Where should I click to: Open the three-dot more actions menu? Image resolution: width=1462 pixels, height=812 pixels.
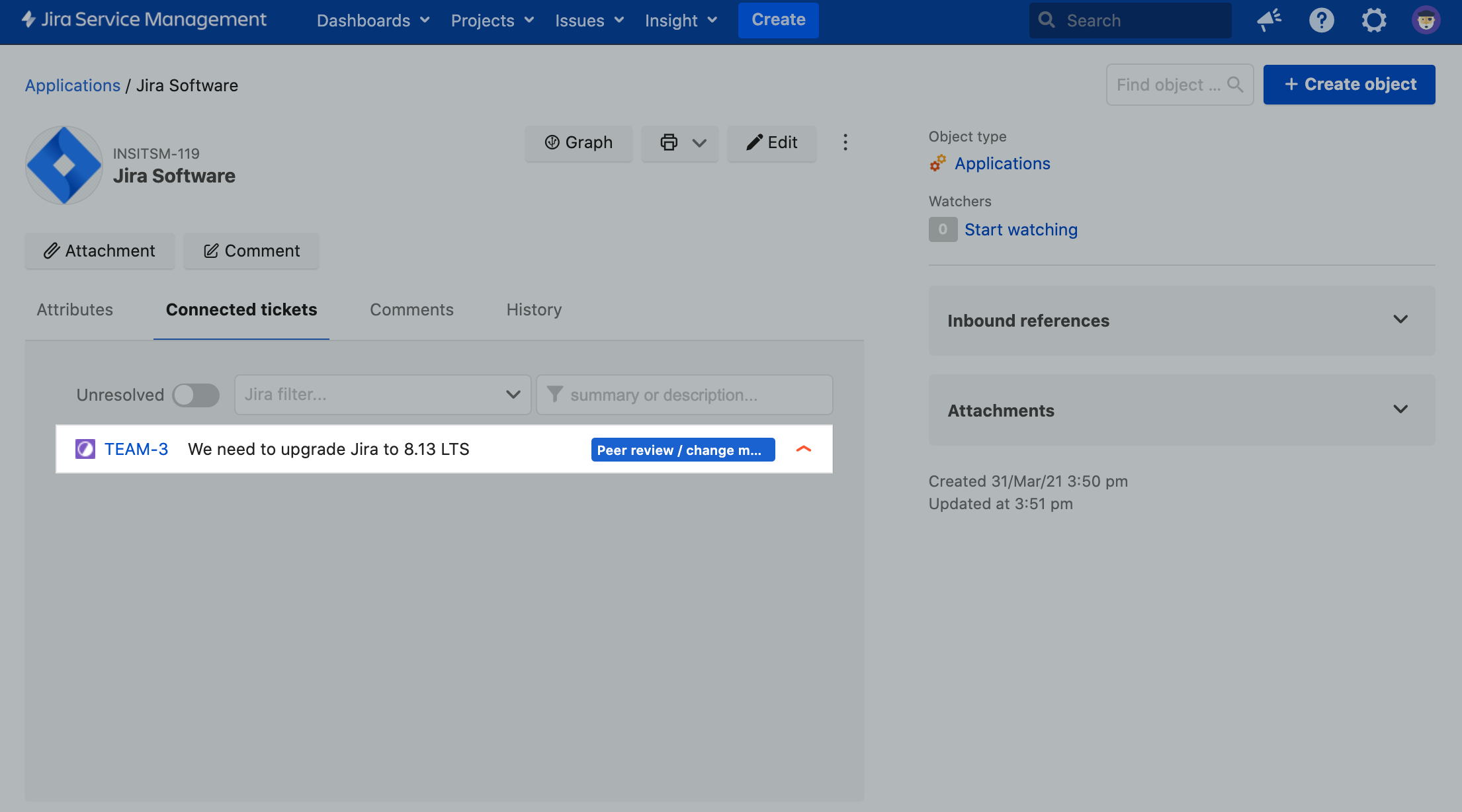845,142
